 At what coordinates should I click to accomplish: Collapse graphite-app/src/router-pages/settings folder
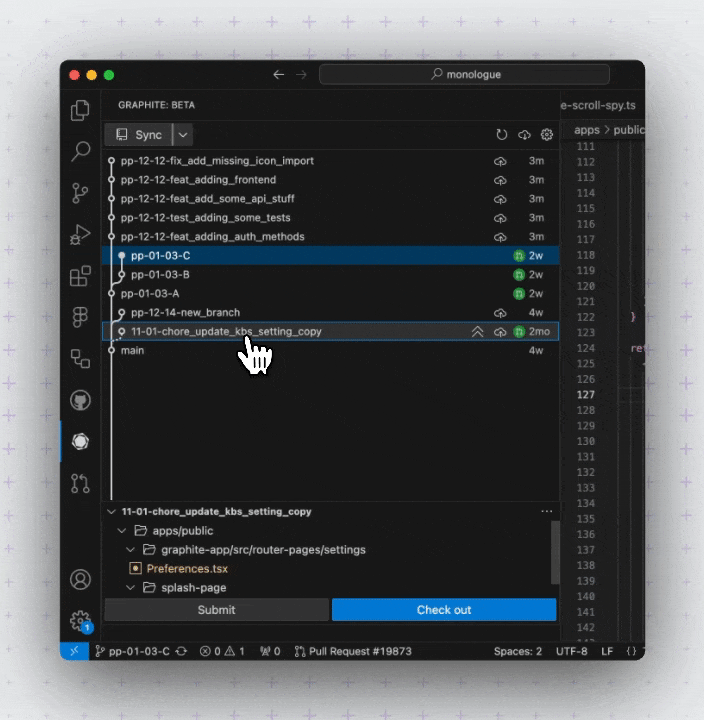click(x=130, y=550)
